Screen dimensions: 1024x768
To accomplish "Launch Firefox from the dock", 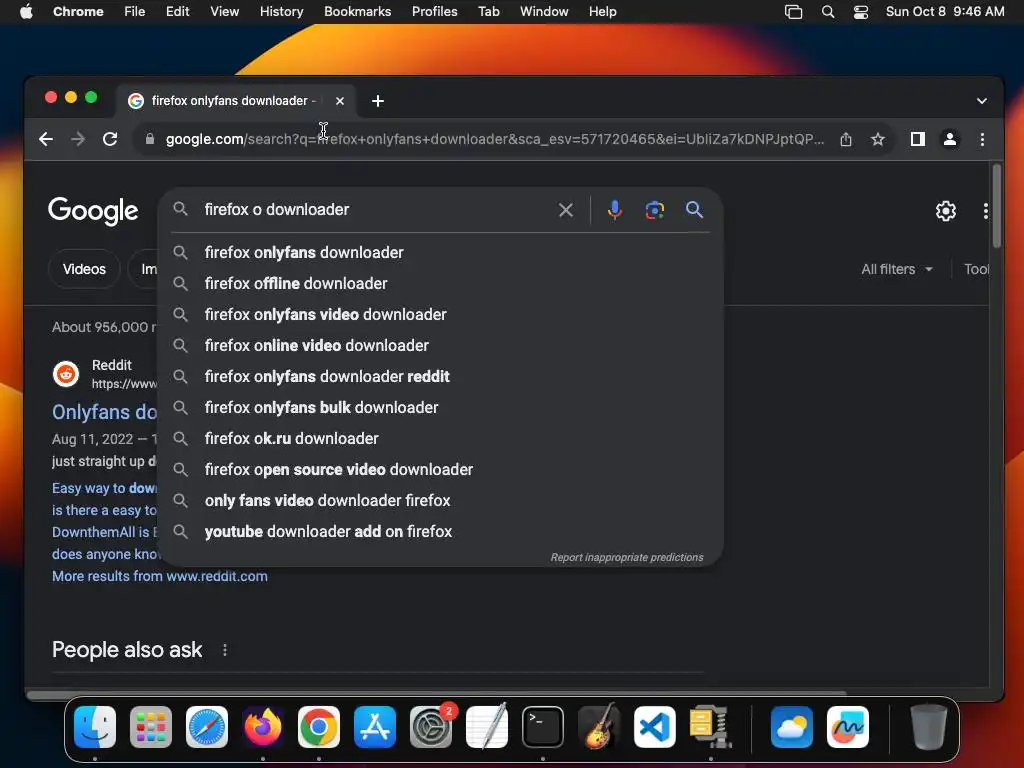I will [263, 727].
